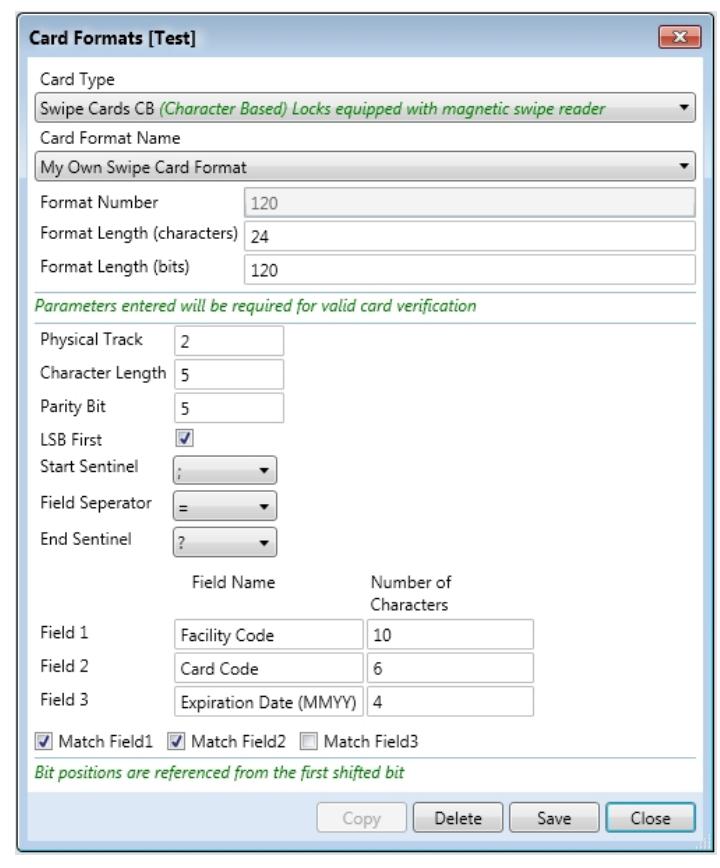
Task: Save the card format
Action: (x=554, y=818)
